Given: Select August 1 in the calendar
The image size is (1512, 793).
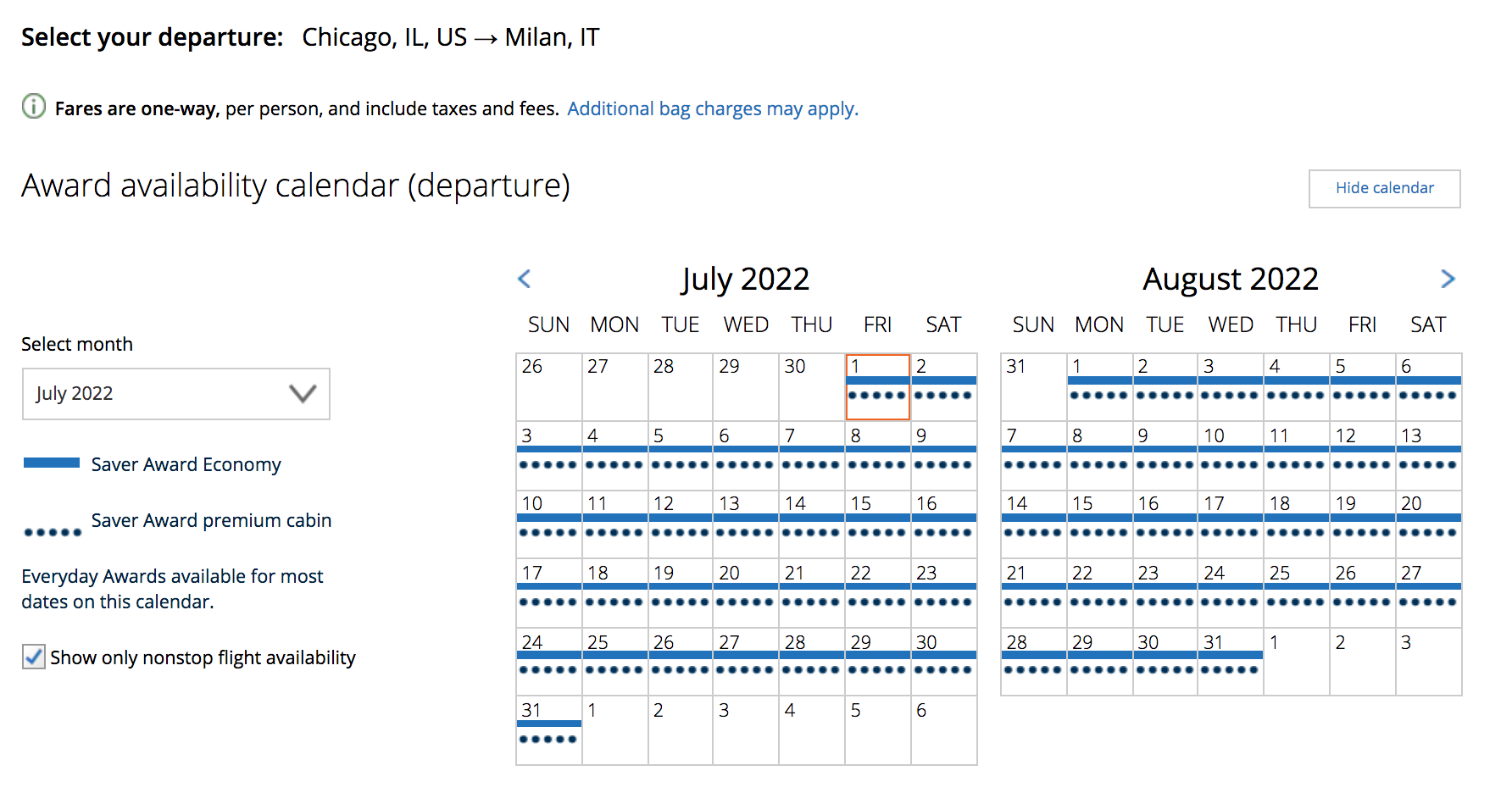Looking at the screenshot, I should [1099, 387].
